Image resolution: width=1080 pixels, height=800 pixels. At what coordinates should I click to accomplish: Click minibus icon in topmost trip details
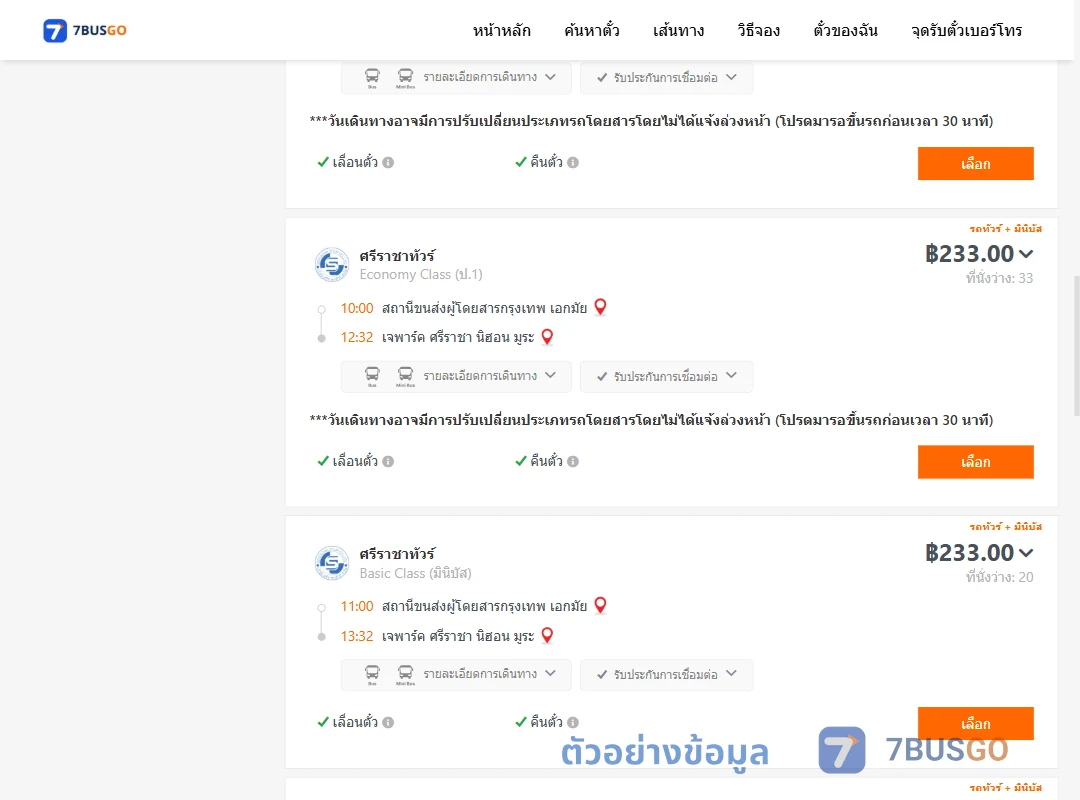[405, 77]
